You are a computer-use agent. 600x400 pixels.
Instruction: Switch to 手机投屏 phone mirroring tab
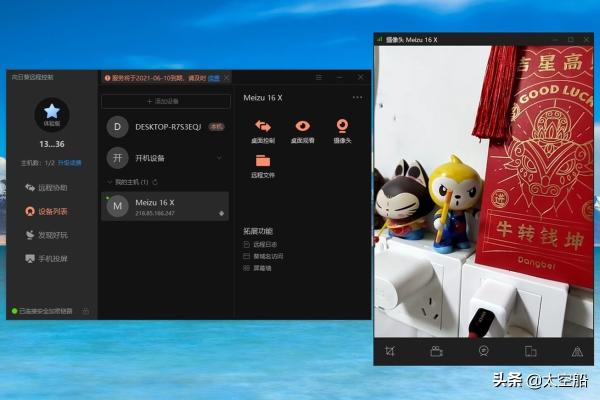tap(46, 259)
